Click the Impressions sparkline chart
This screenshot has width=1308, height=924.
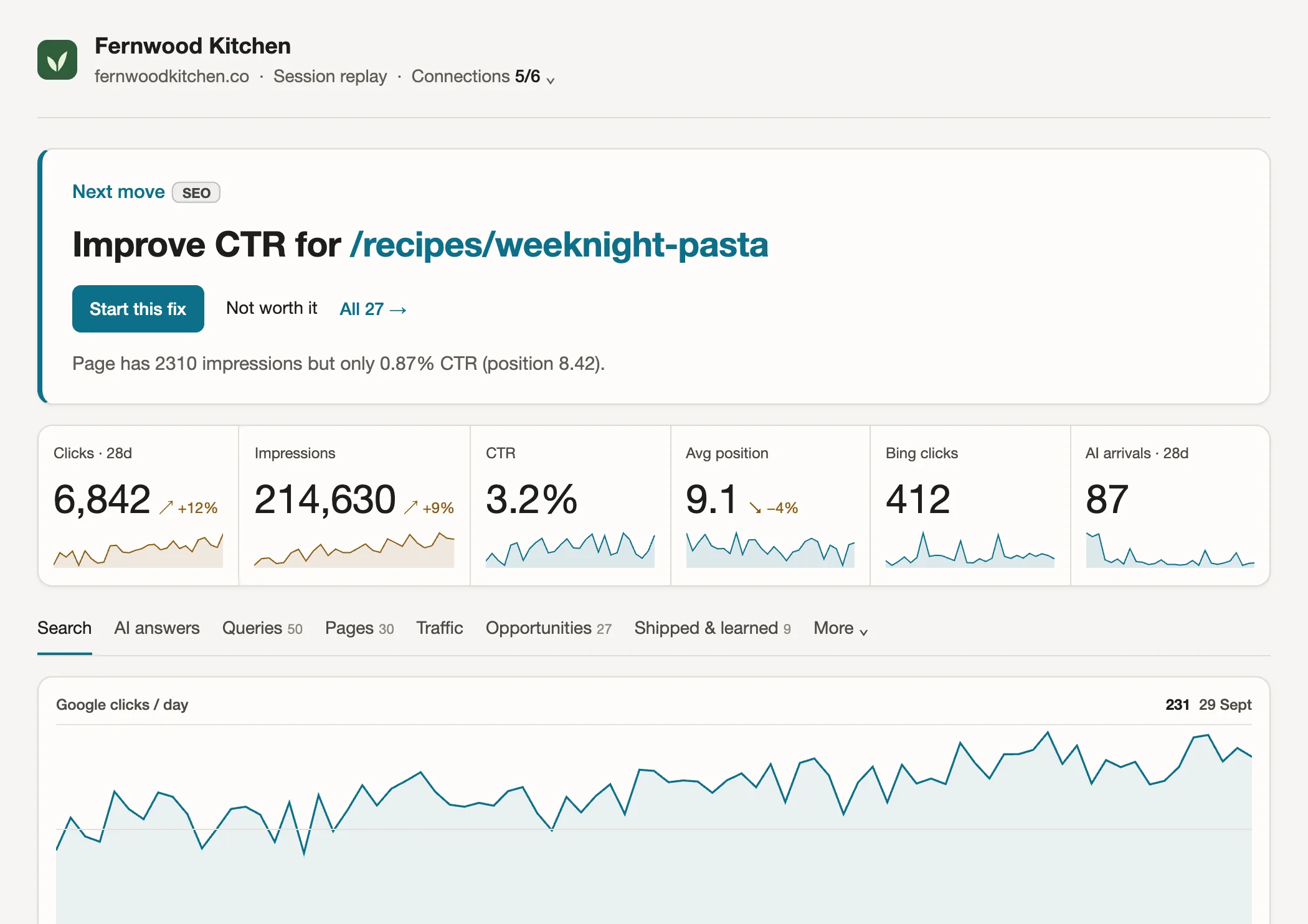(x=354, y=550)
